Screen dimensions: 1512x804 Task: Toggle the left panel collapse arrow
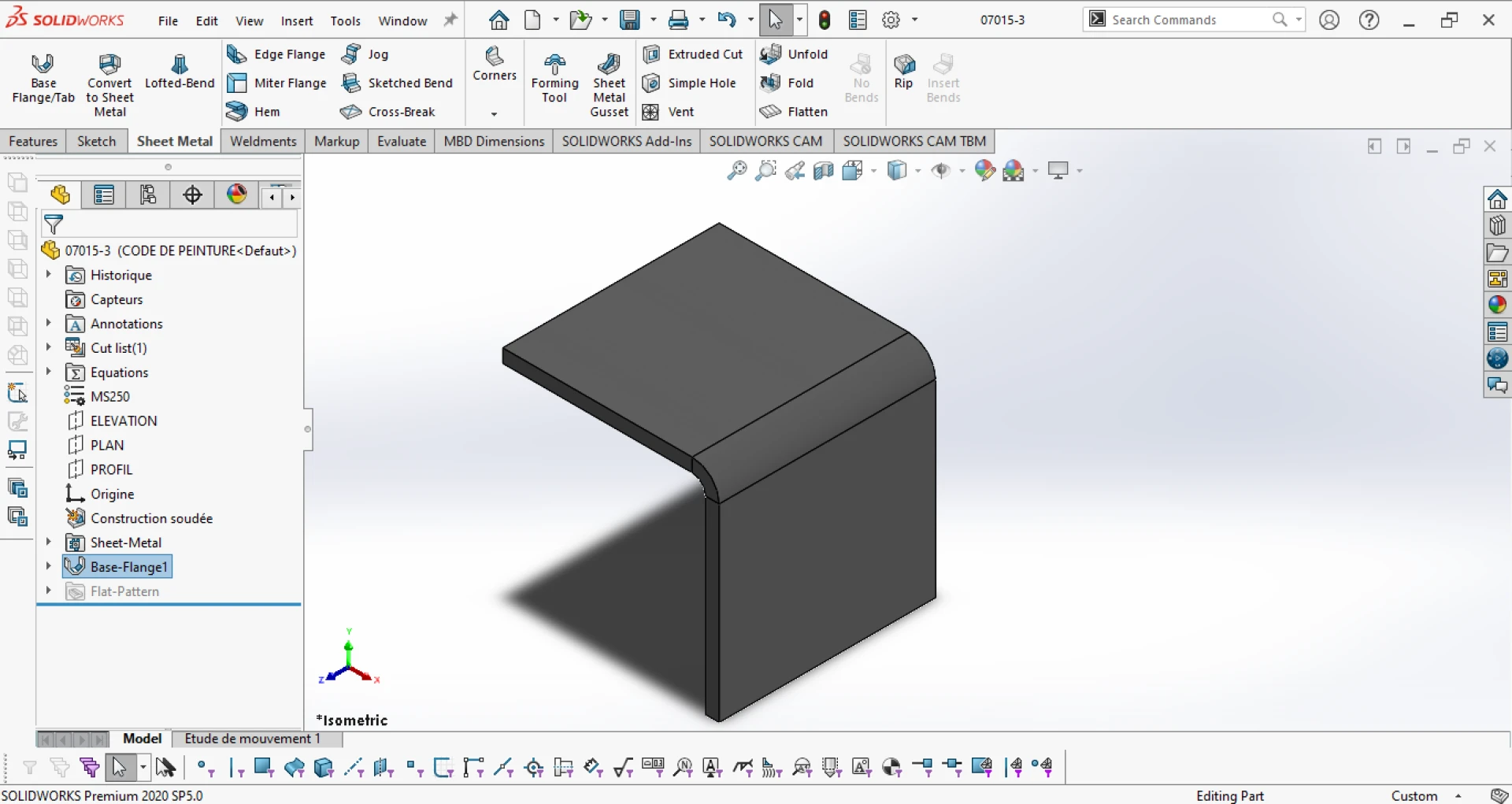1374,146
